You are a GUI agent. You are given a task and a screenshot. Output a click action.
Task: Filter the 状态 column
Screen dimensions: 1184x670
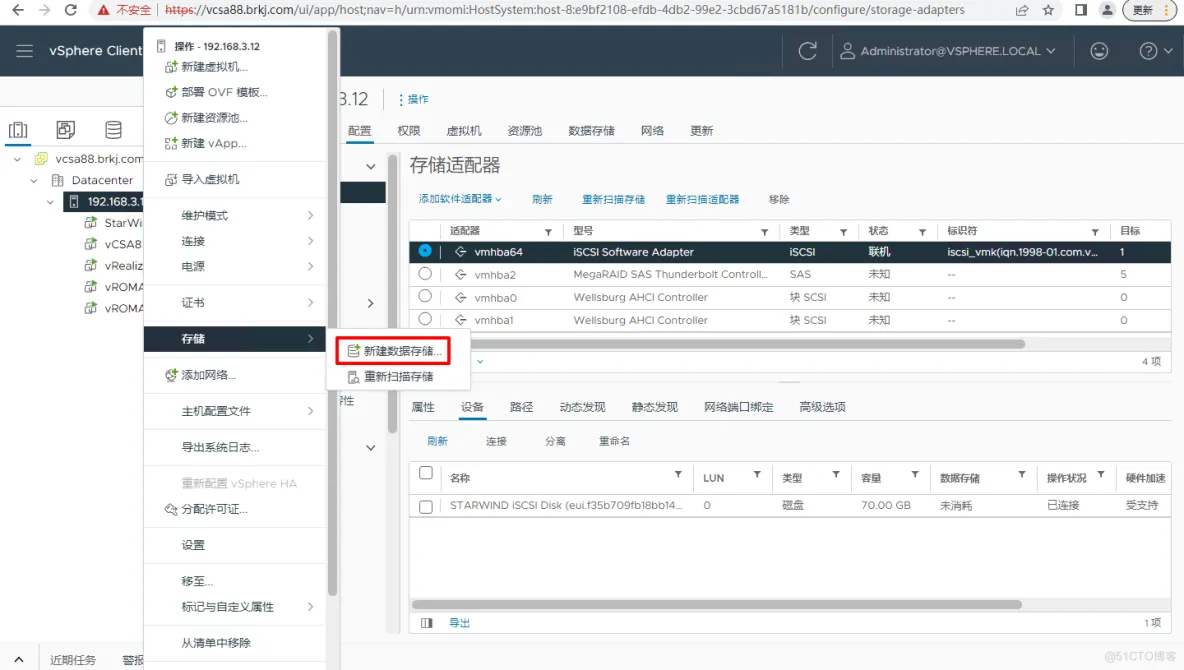[922, 232]
